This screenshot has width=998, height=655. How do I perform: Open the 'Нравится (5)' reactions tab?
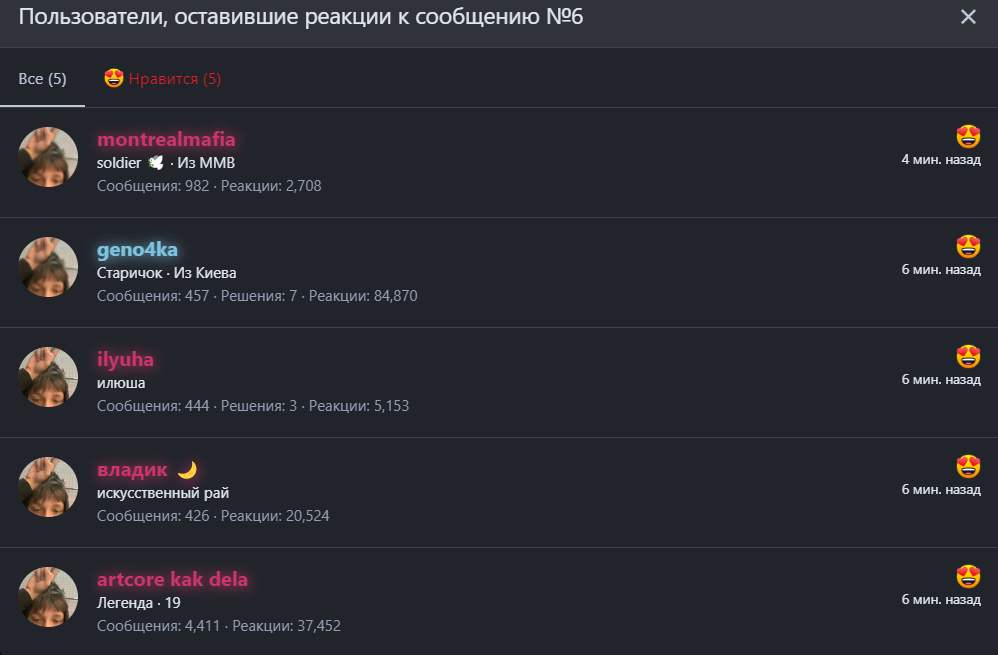coord(174,78)
